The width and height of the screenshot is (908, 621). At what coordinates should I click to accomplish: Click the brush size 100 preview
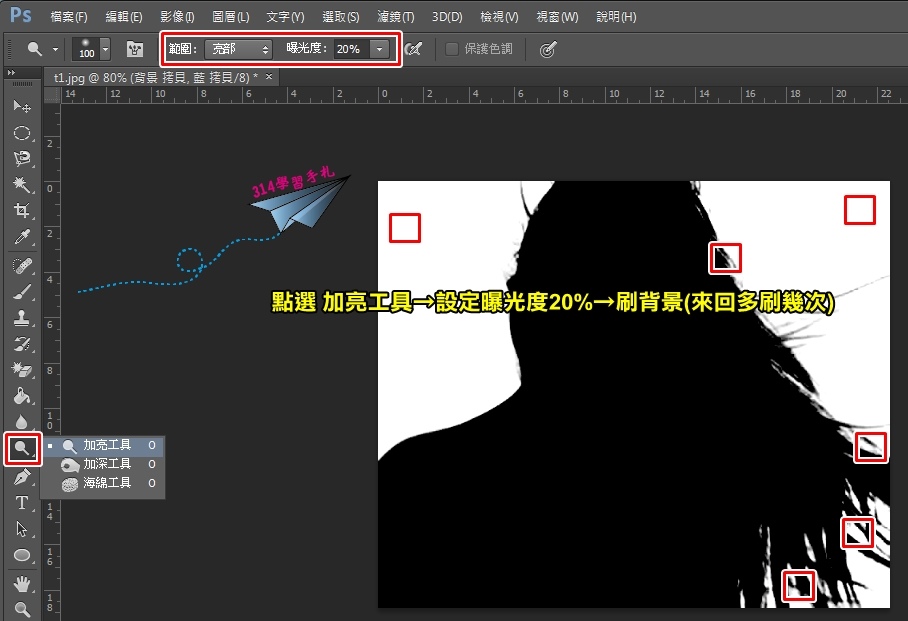click(87, 49)
